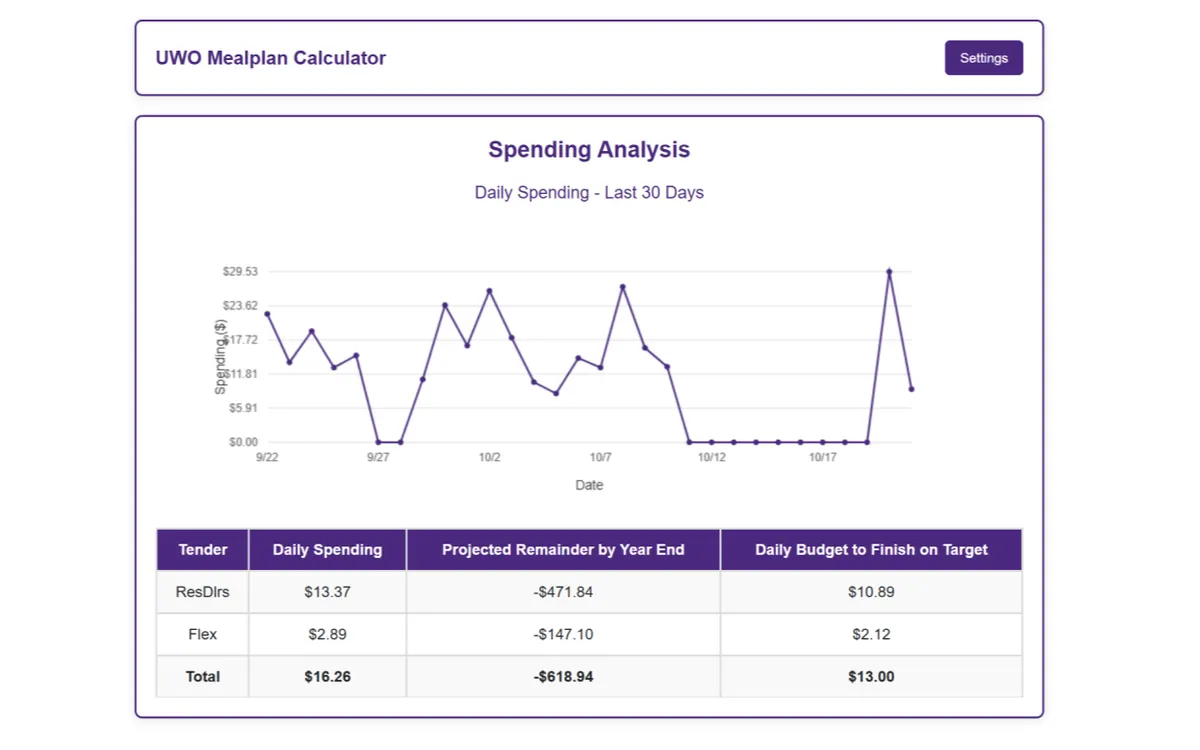This screenshot has height=750, width=1200.
Task: Click the 10/17 x-axis label
Action: point(822,457)
